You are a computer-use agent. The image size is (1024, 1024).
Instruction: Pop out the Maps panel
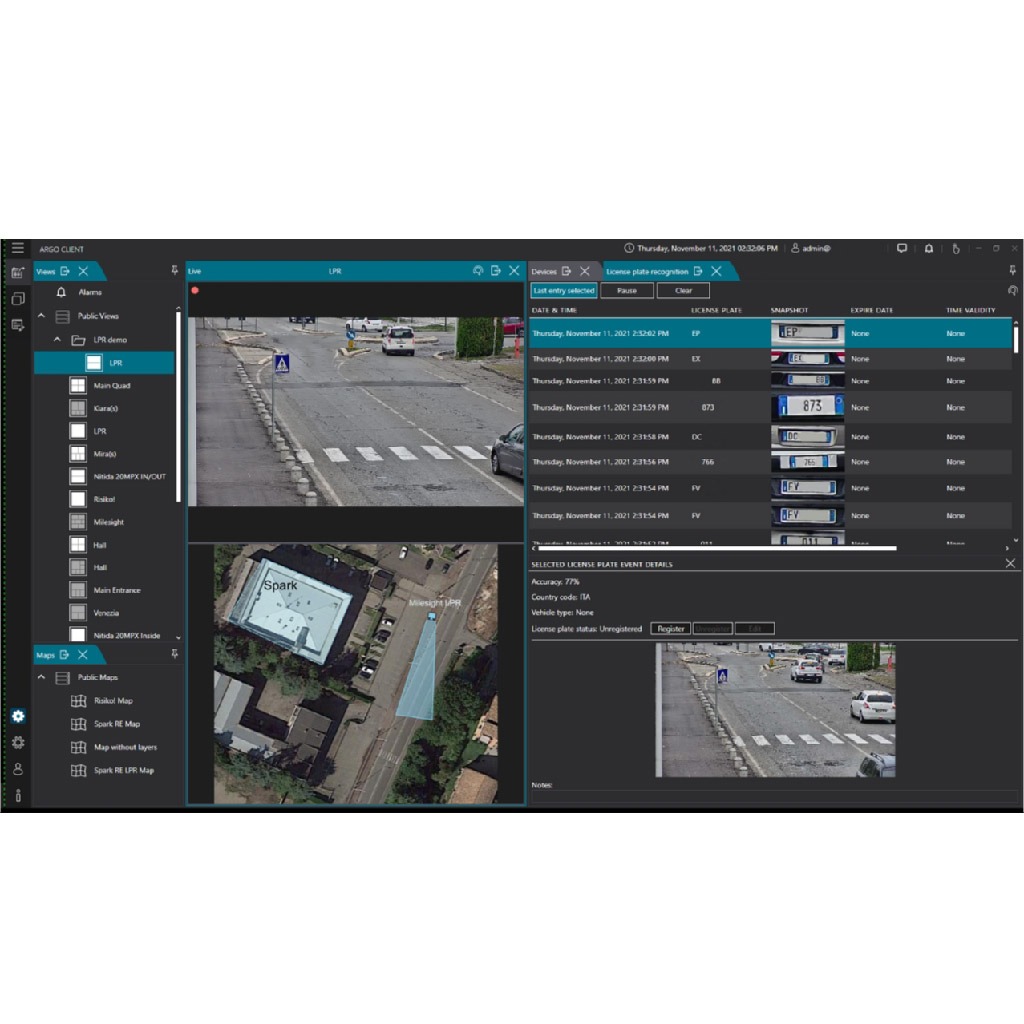coord(65,655)
